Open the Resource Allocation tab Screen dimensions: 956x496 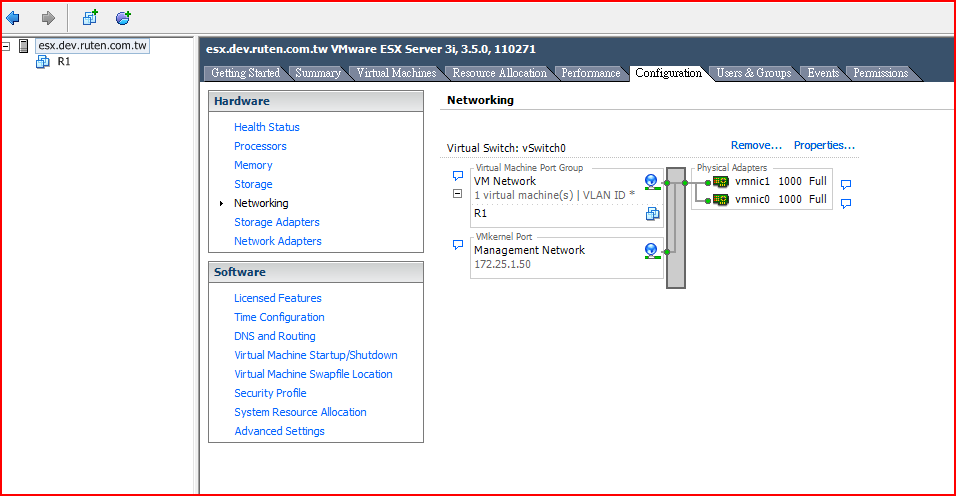click(x=499, y=73)
